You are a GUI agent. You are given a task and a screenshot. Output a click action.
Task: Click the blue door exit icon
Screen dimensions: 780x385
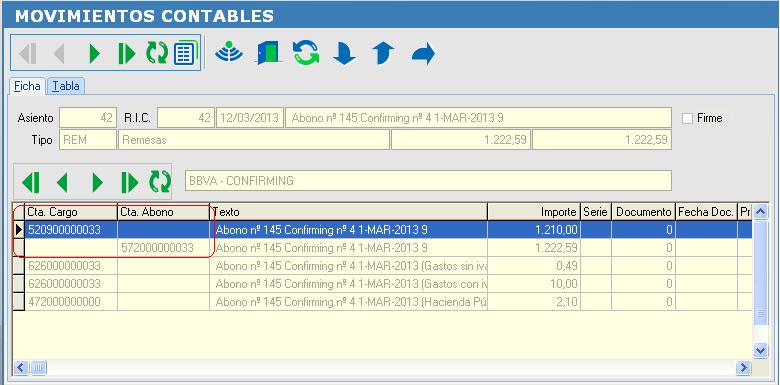tap(269, 53)
